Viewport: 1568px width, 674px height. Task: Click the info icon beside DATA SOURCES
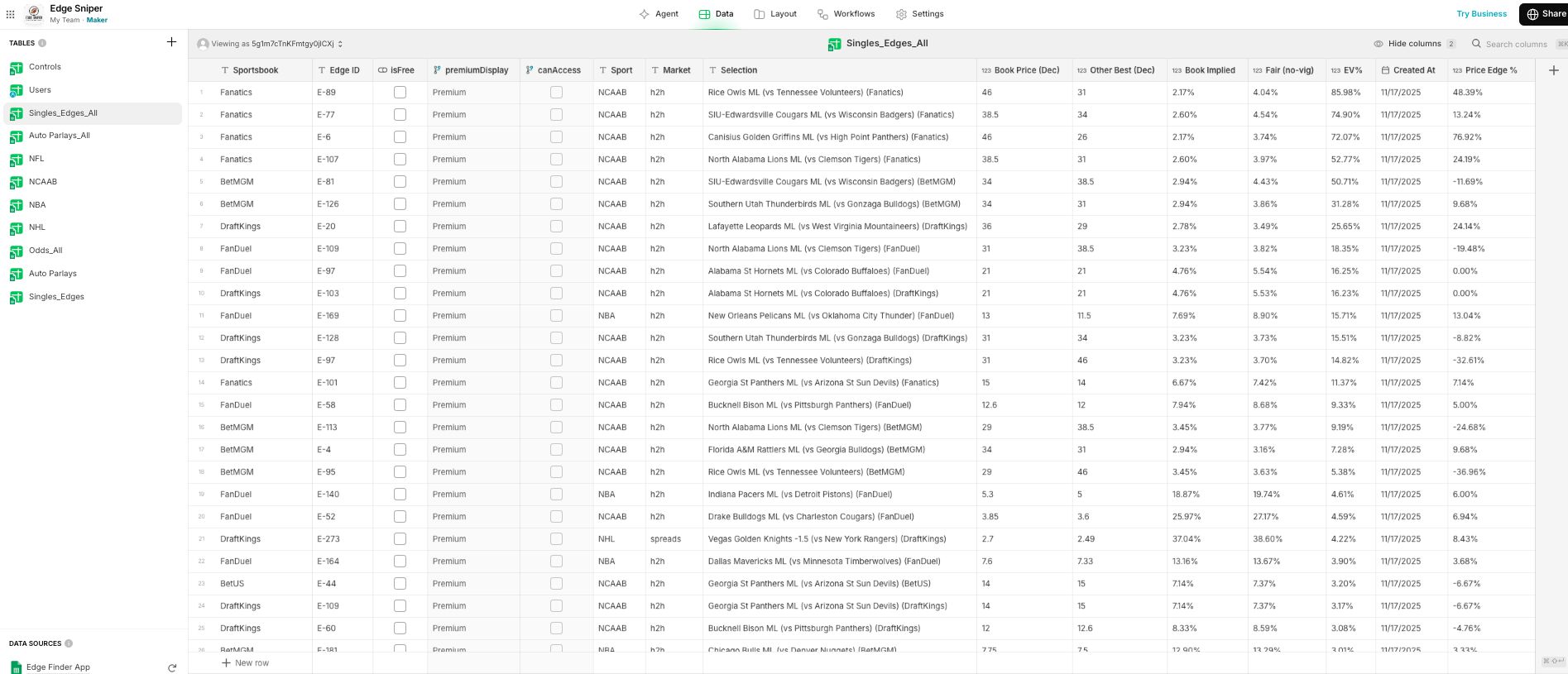pos(69,643)
